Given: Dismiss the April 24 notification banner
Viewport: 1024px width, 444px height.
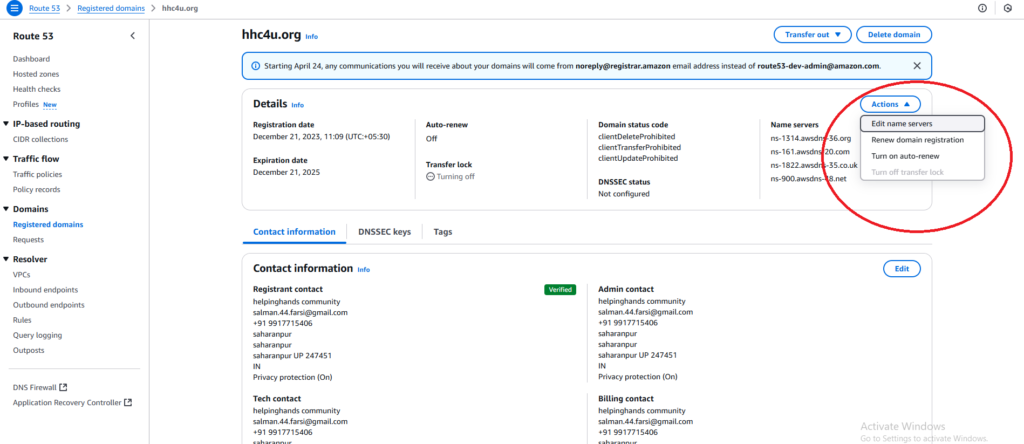Looking at the screenshot, I should pos(917,66).
